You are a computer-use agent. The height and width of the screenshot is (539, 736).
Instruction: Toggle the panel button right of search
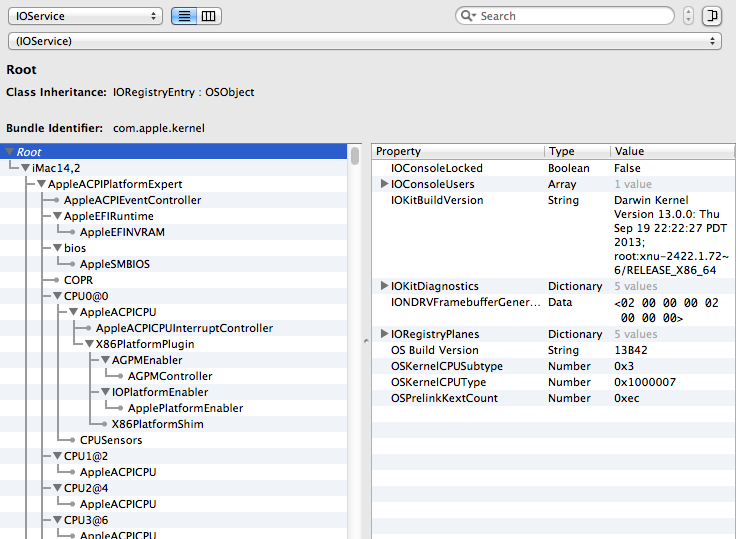[712, 16]
